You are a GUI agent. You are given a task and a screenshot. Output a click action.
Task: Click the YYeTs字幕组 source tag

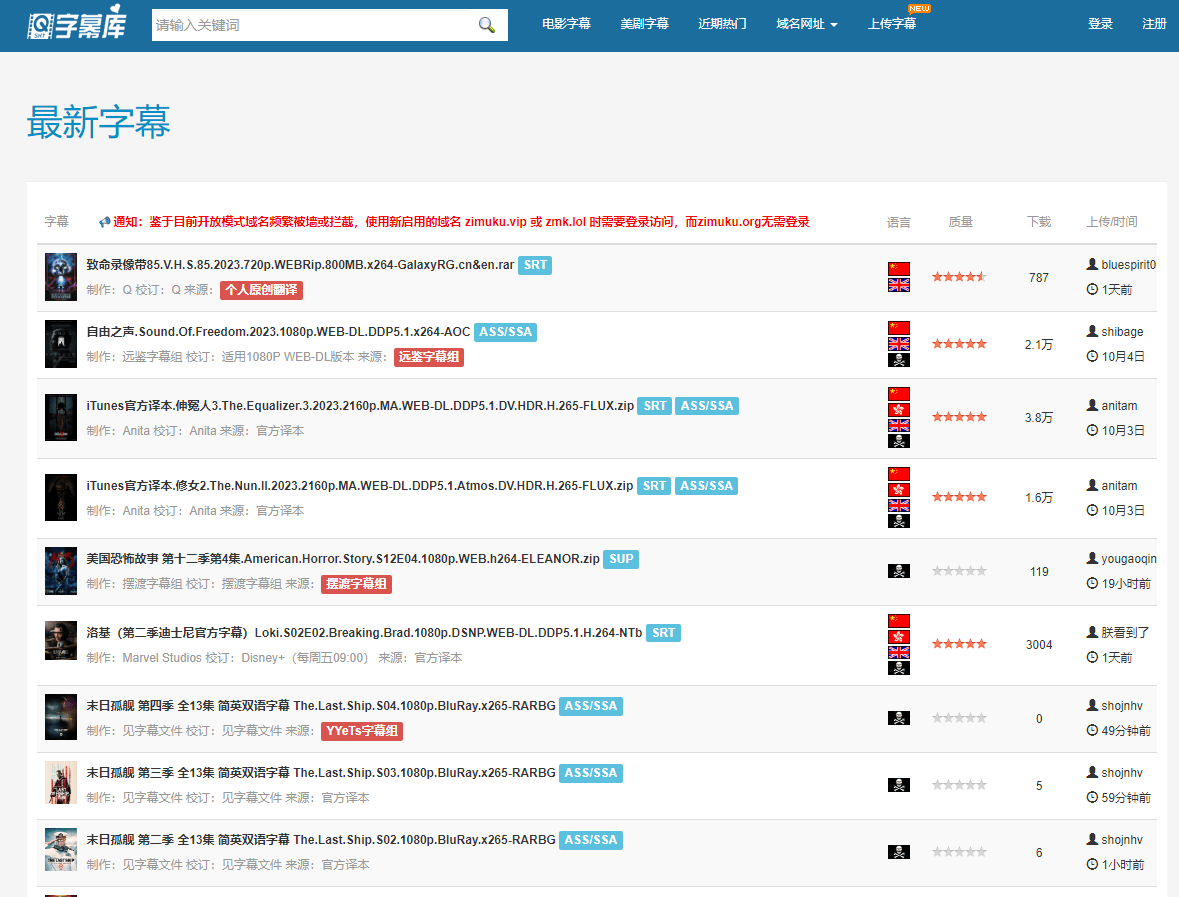[x=362, y=731]
